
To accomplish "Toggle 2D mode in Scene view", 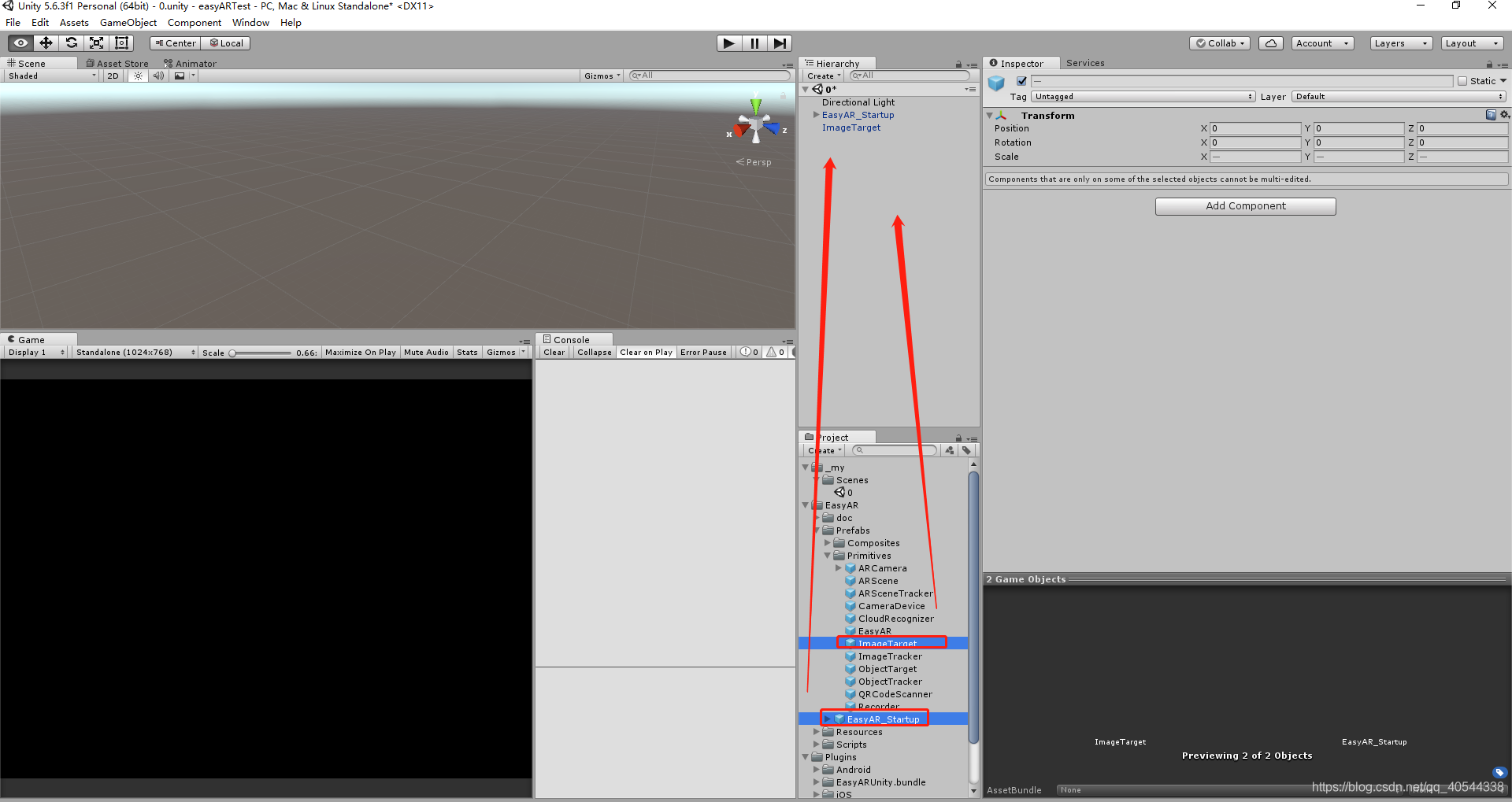I will [x=112, y=76].
